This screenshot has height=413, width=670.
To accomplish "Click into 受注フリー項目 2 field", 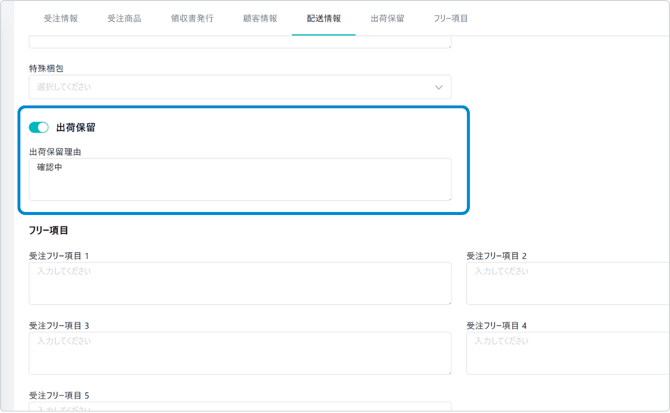I will [x=567, y=284].
